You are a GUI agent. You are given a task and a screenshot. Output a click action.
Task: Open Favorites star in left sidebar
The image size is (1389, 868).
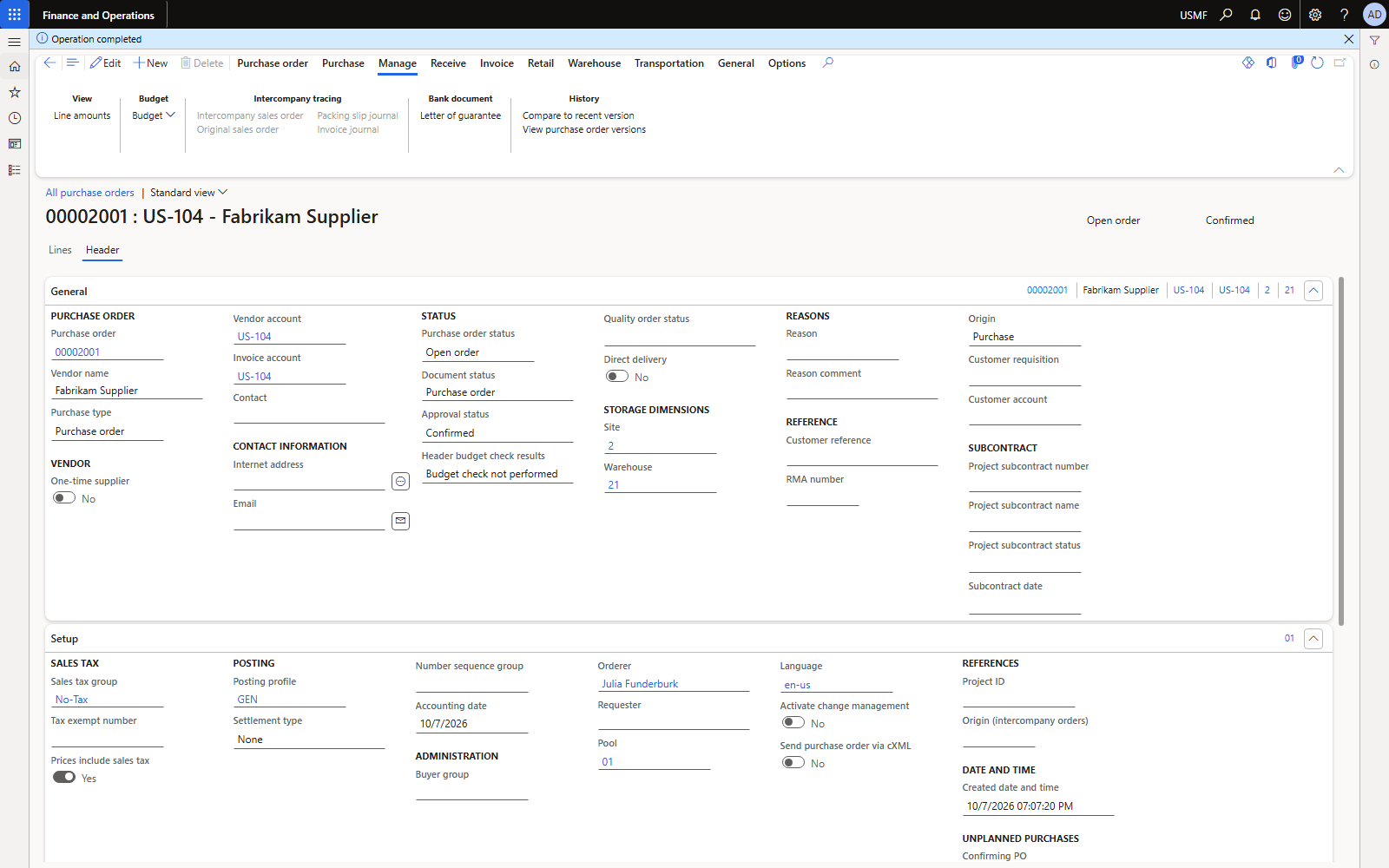14,92
